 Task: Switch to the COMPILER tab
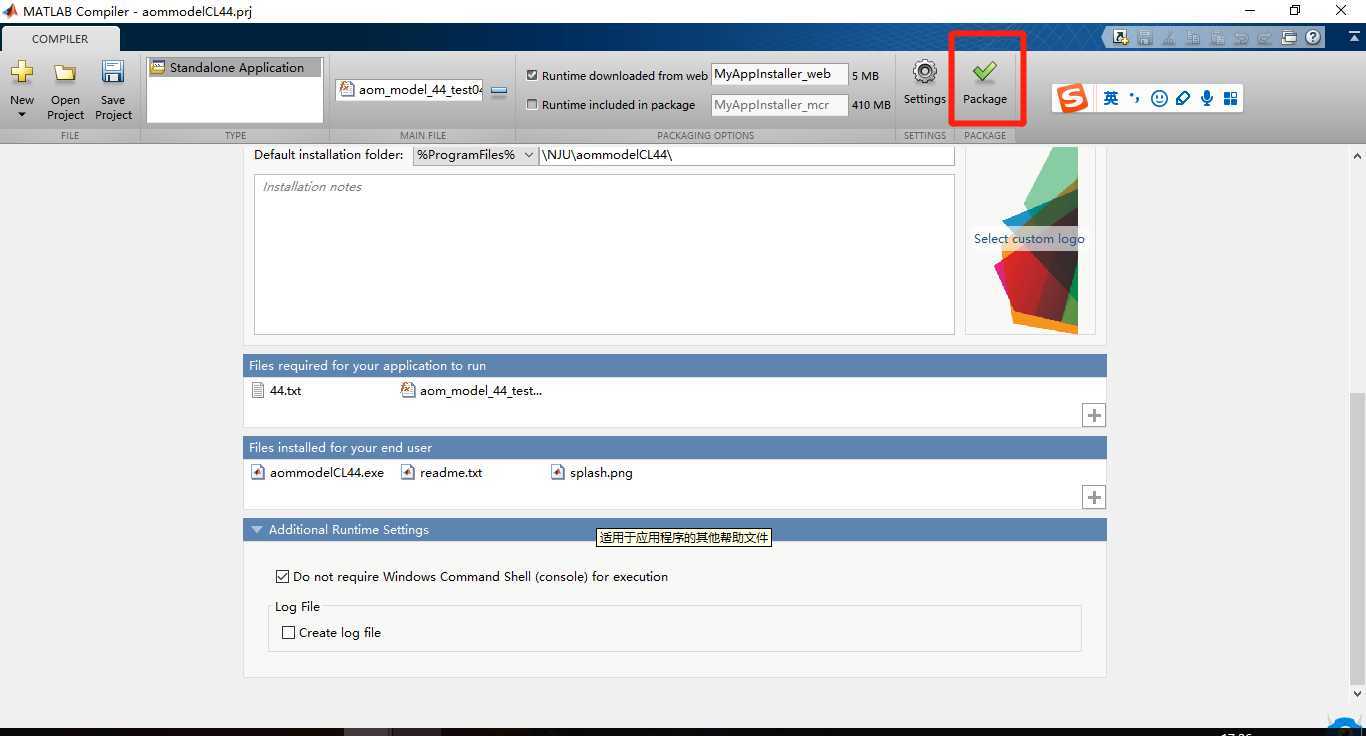coord(60,39)
